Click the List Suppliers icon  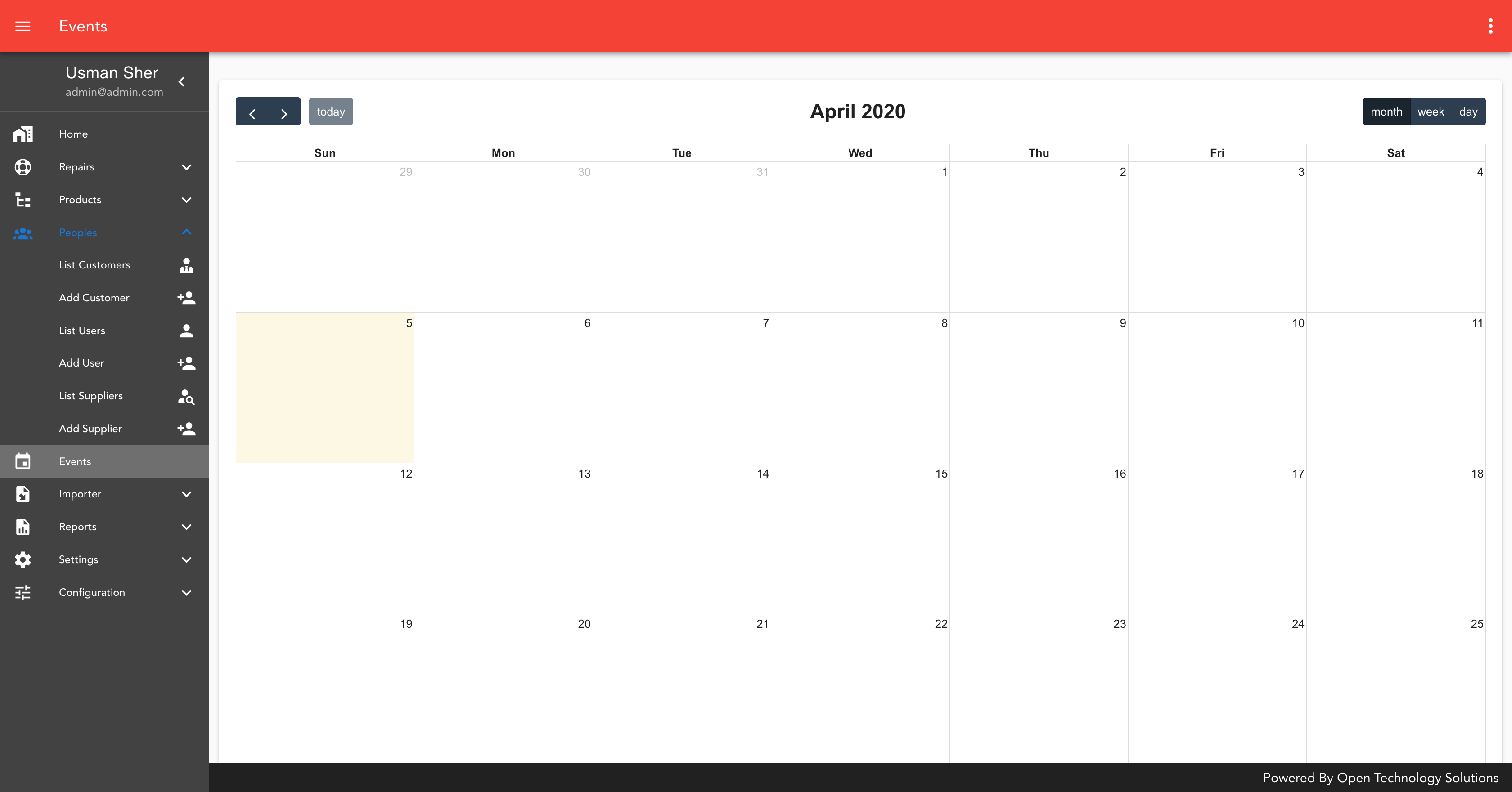186,396
